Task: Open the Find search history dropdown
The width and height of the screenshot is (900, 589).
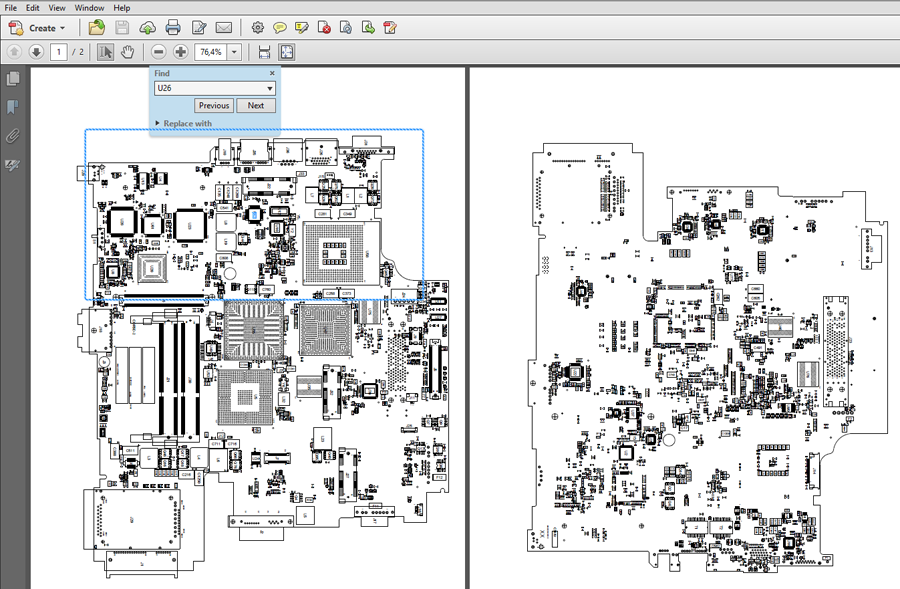Action: point(269,88)
